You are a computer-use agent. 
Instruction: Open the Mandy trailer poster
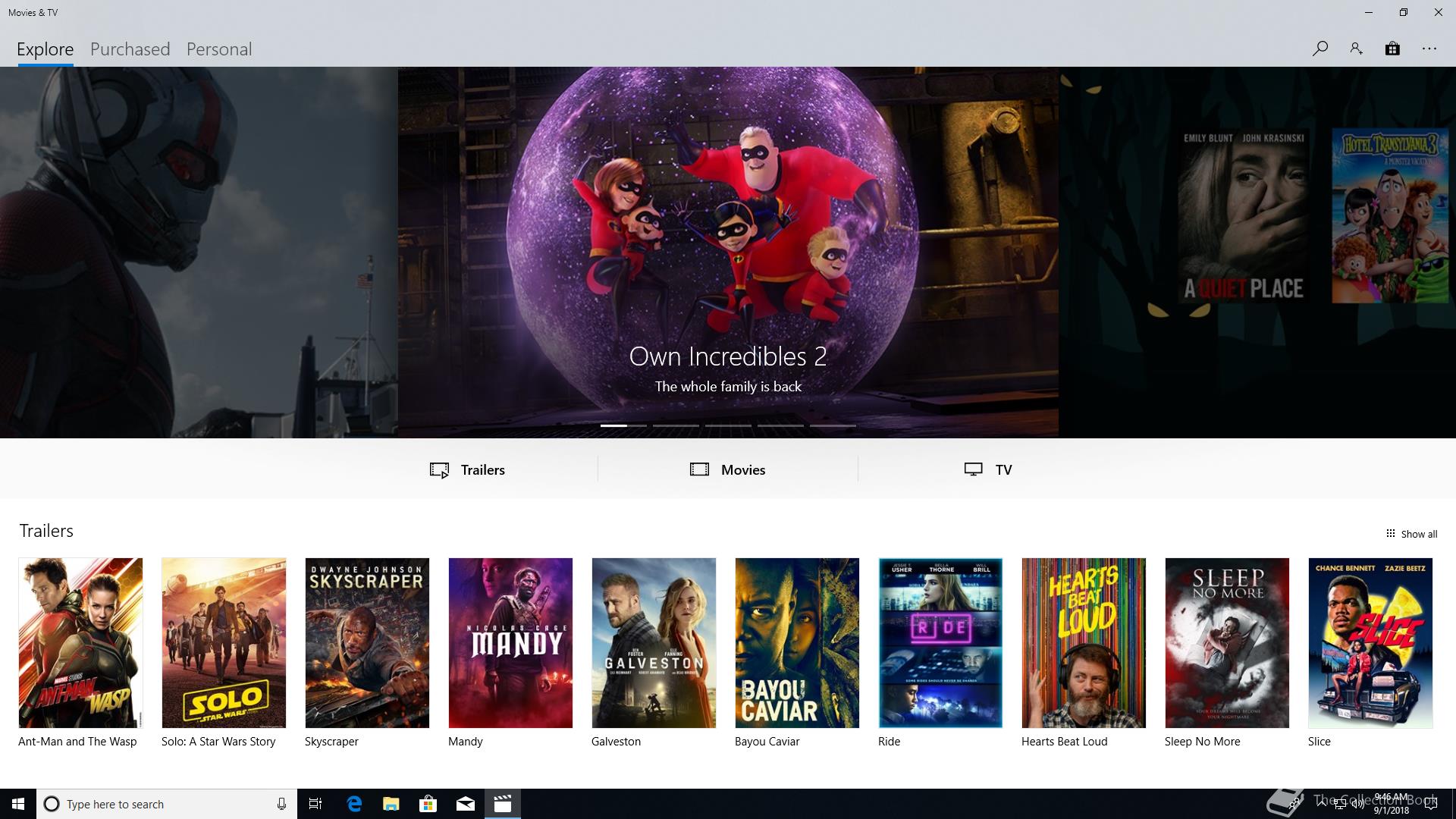(x=510, y=643)
